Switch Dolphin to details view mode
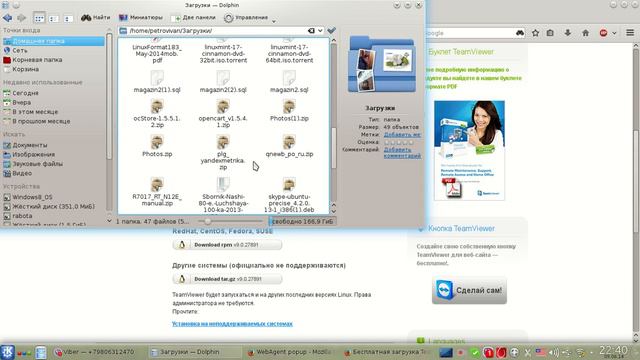 coord(68,18)
